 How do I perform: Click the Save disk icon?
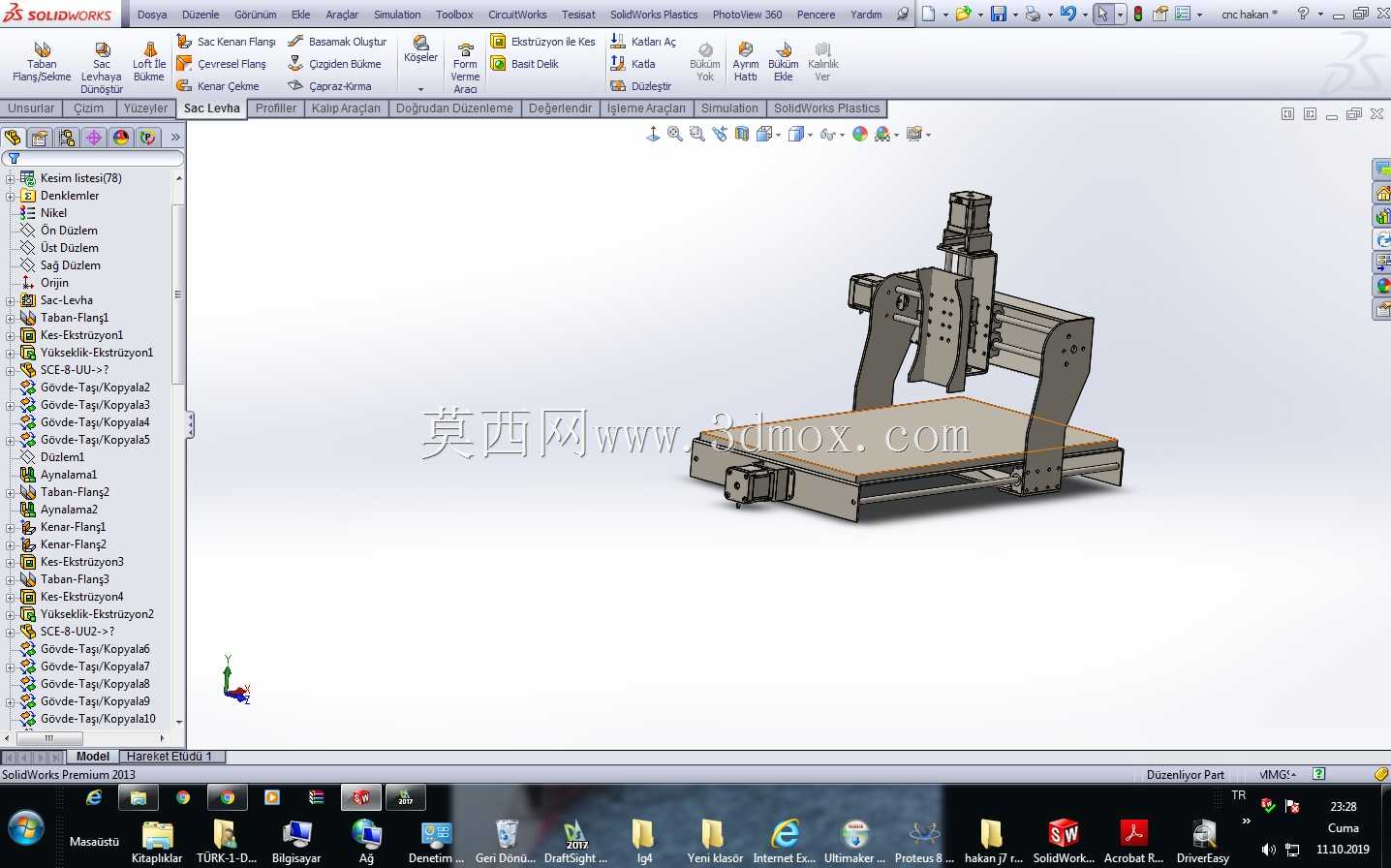pyautogui.click(x=998, y=14)
